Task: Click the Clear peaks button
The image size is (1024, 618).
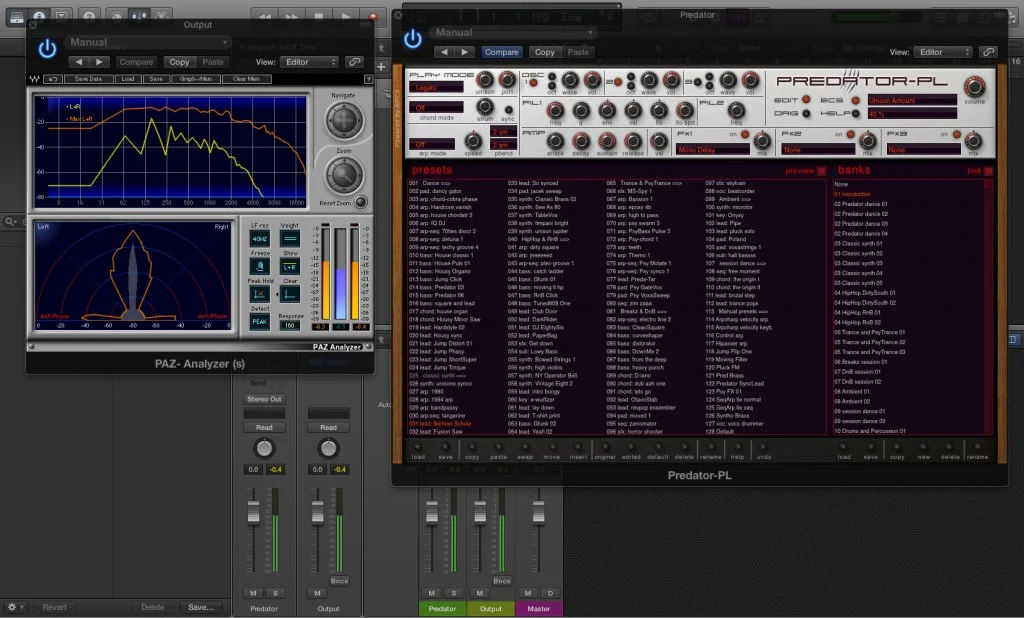Action: pos(289,294)
